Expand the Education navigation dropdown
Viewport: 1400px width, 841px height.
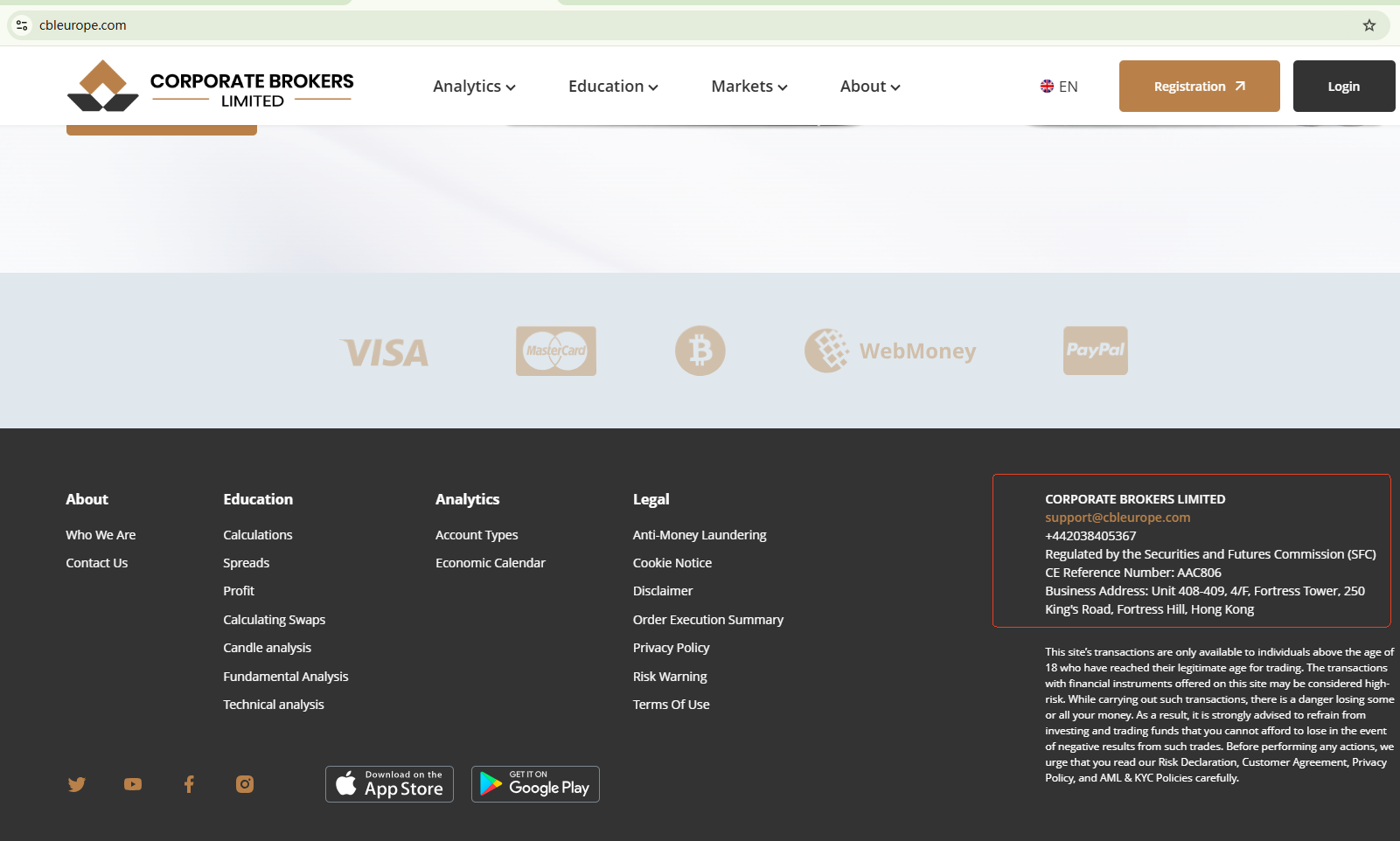coord(613,87)
